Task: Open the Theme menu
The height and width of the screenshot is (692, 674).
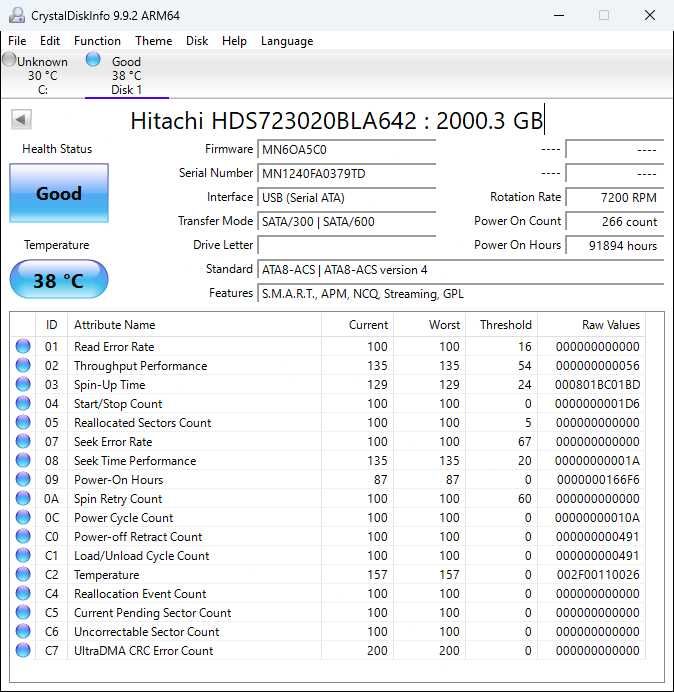Action: click(x=154, y=41)
